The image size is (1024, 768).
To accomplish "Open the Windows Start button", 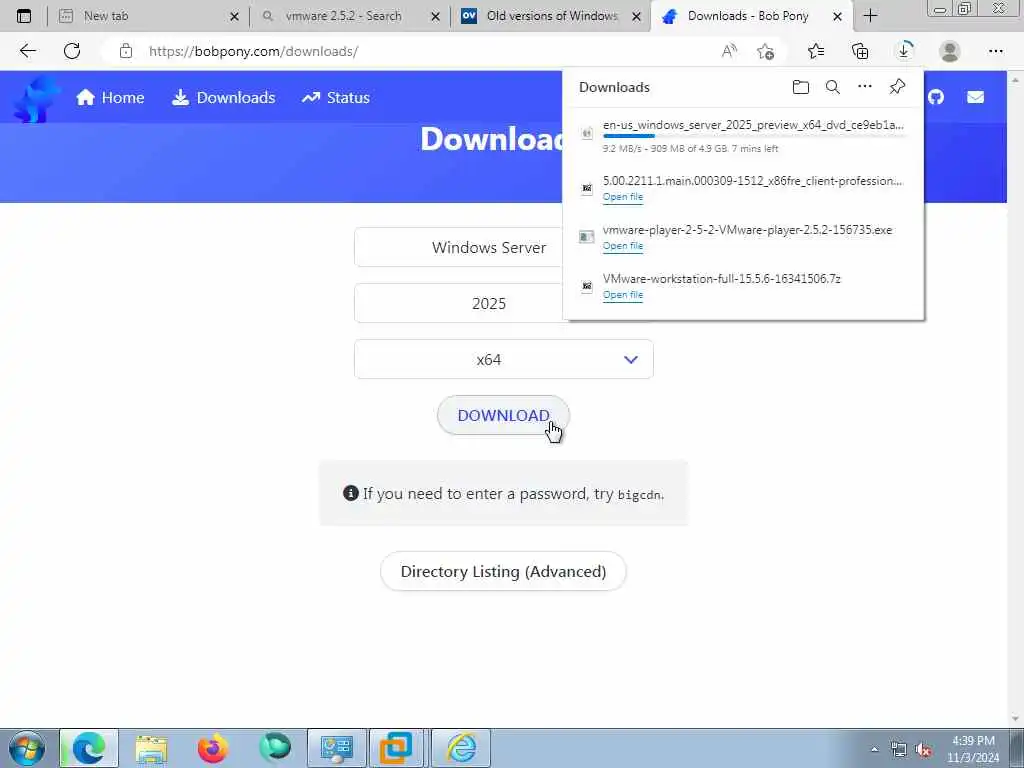I will coord(26,748).
